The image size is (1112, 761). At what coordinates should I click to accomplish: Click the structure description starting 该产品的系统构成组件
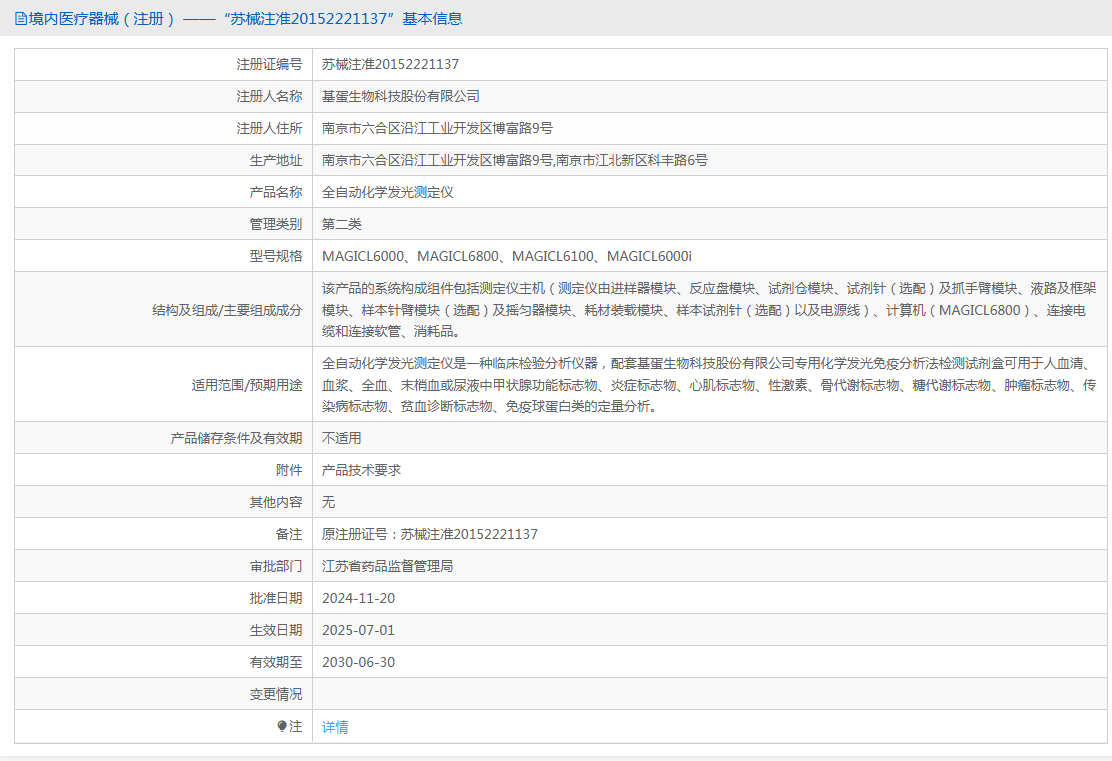(709, 309)
